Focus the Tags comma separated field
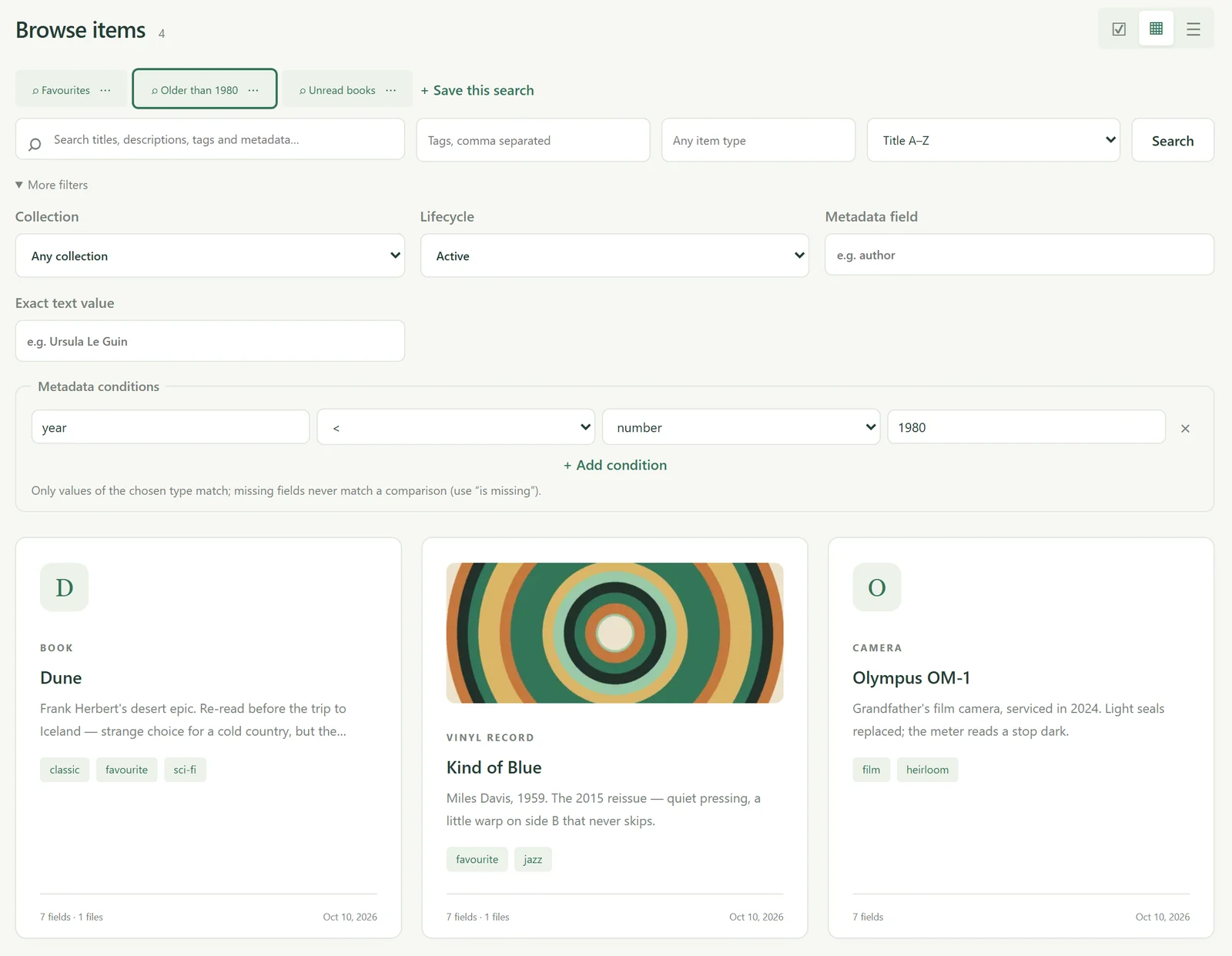 tap(533, 140)
